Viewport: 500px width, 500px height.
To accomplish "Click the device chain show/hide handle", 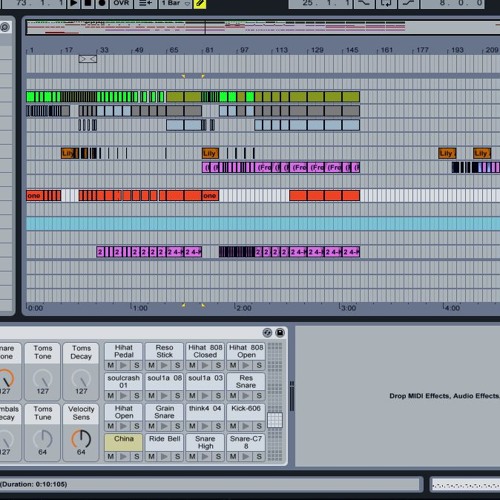I will coord(292,396).
